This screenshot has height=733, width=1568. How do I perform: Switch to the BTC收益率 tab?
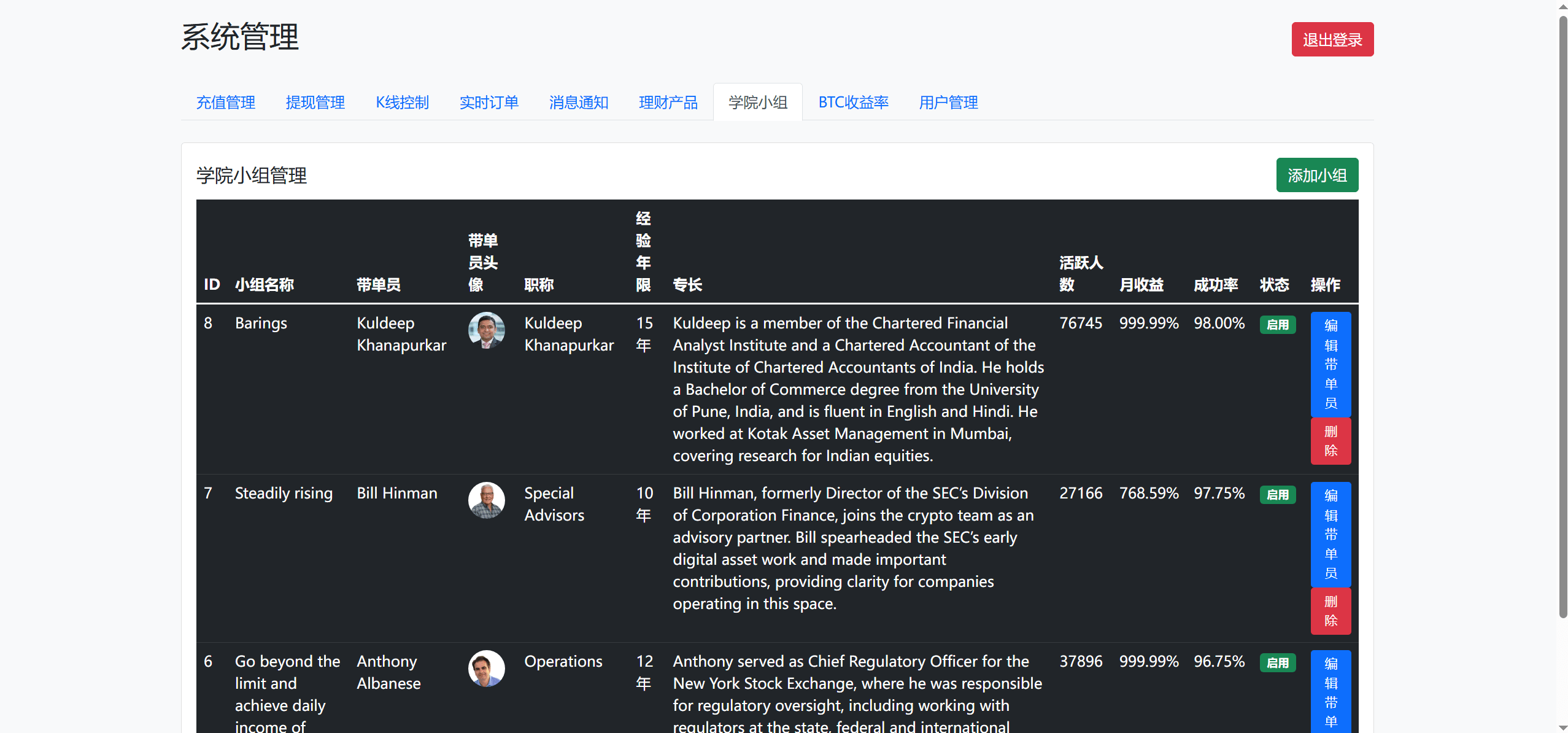click(853, 103)
